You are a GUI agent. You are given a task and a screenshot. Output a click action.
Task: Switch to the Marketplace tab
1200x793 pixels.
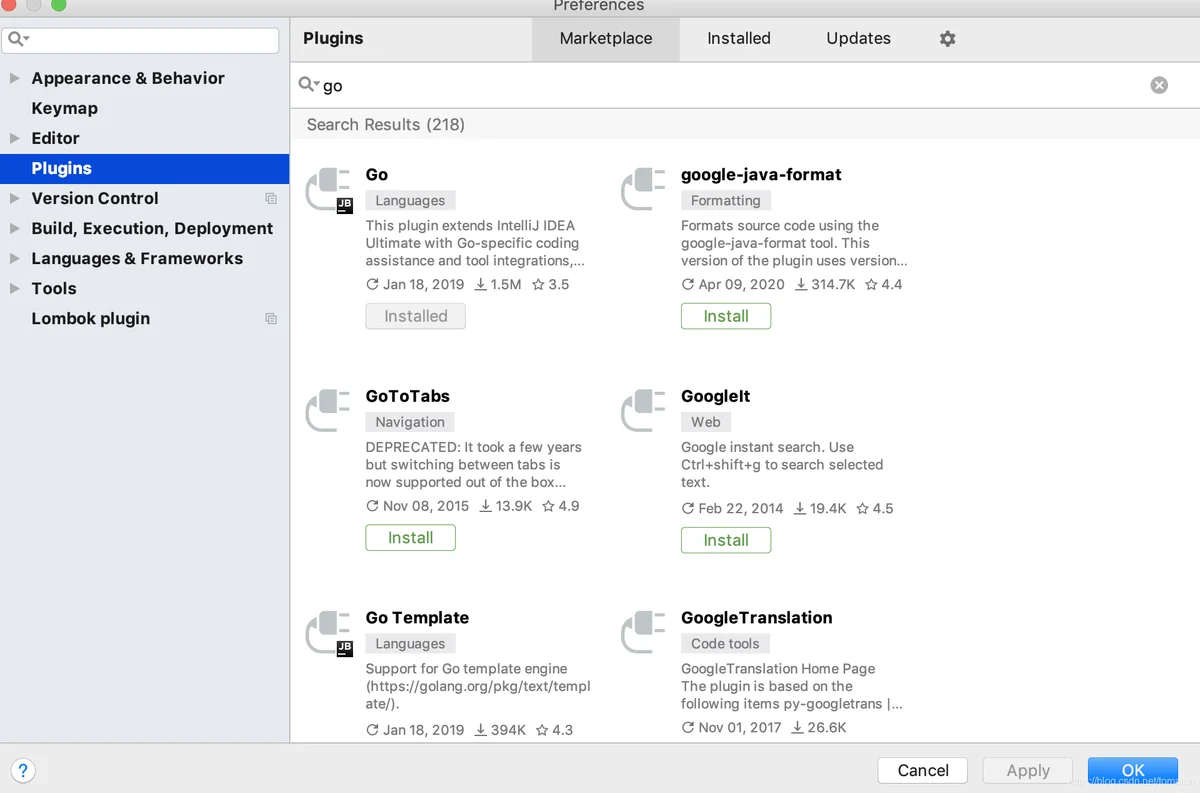[606, 39]
